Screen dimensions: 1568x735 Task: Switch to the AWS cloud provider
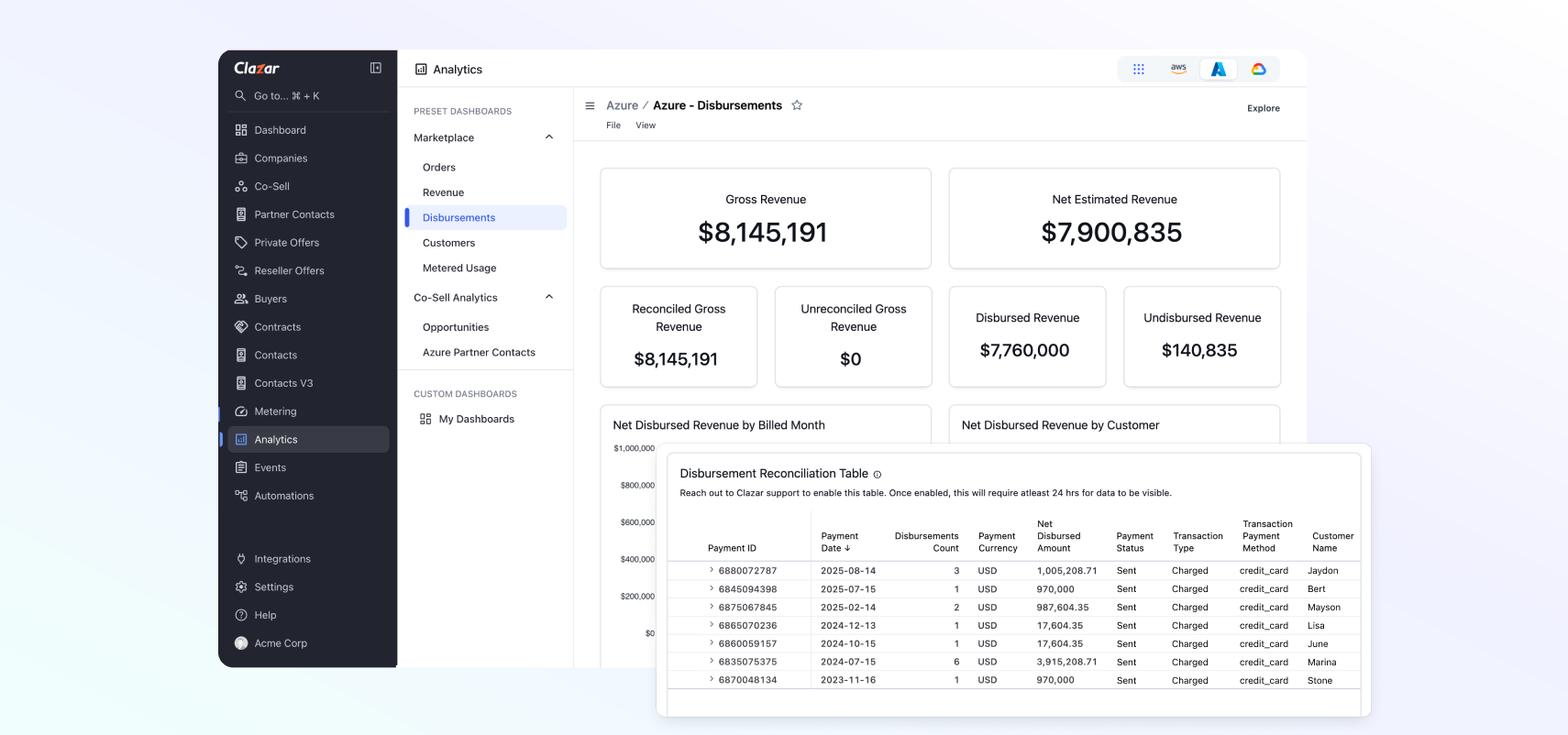(1178, 69)
